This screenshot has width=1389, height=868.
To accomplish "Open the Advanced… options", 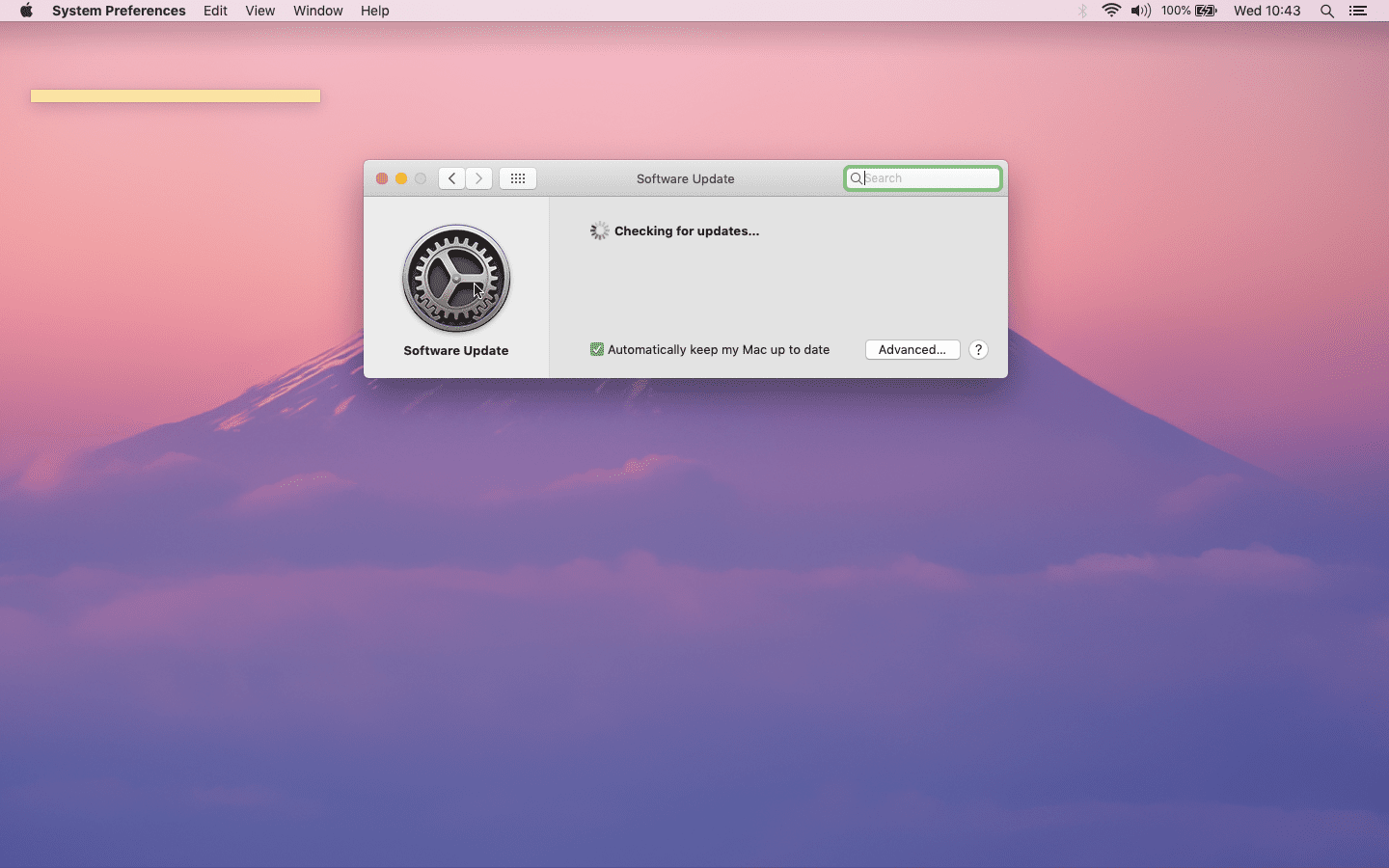I will [x=912, y=349].
